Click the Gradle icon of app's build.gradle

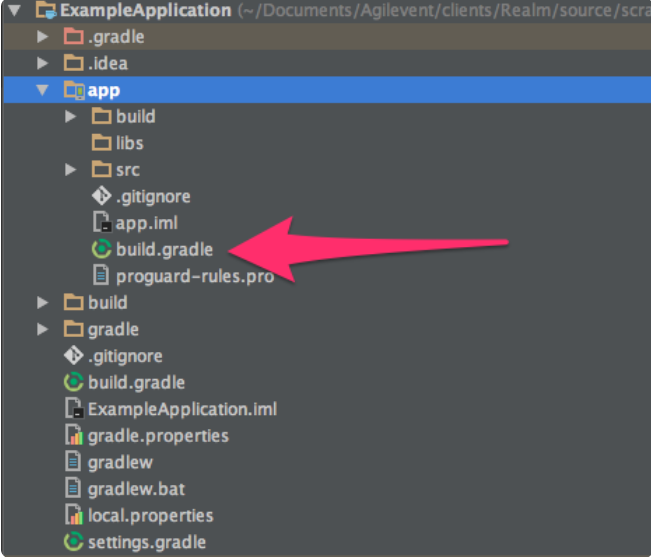(101, 249)
